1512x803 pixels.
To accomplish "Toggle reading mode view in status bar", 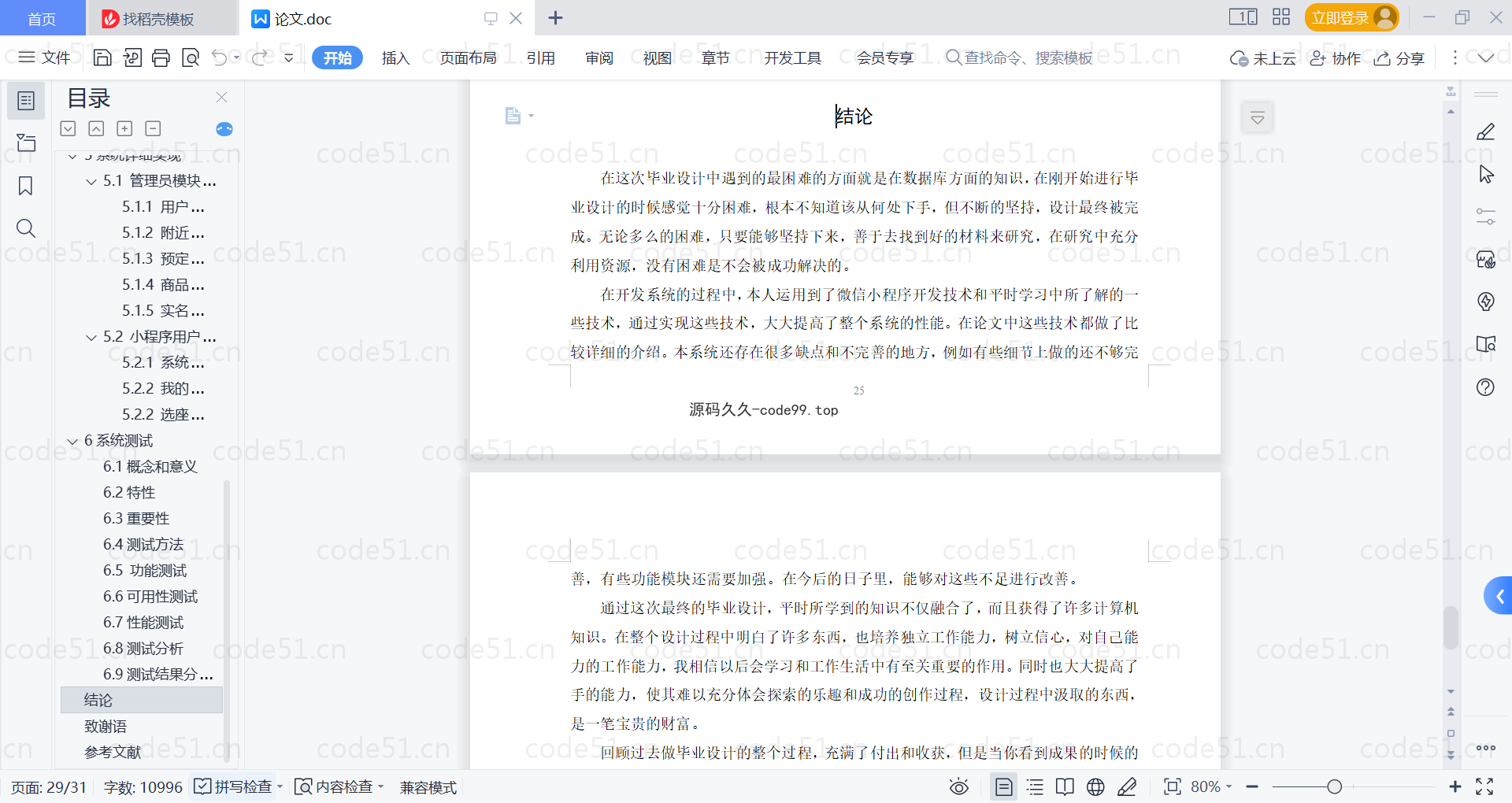I will coord(1065,786).
